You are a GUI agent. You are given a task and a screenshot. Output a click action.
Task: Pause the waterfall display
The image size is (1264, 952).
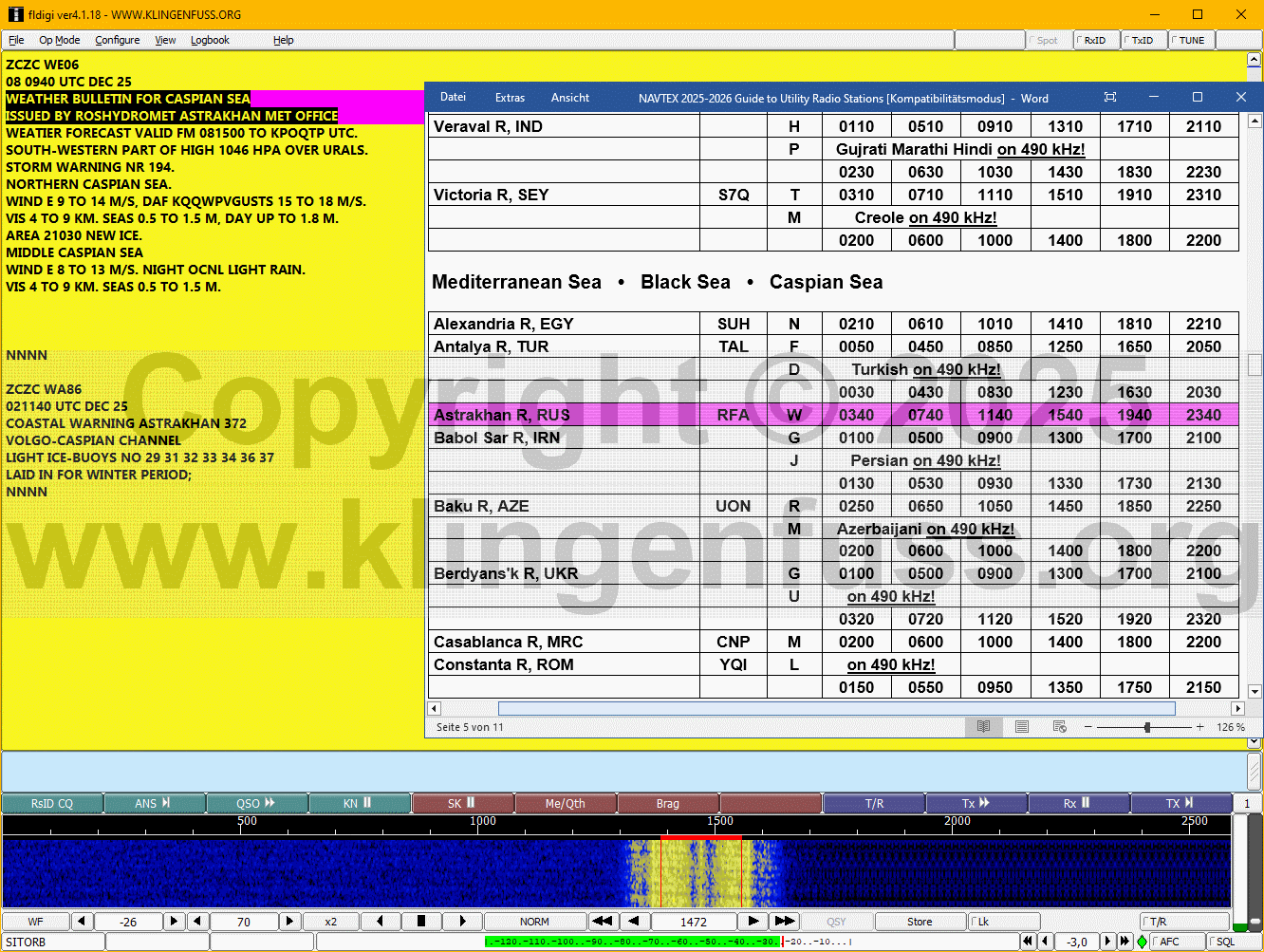421,921
